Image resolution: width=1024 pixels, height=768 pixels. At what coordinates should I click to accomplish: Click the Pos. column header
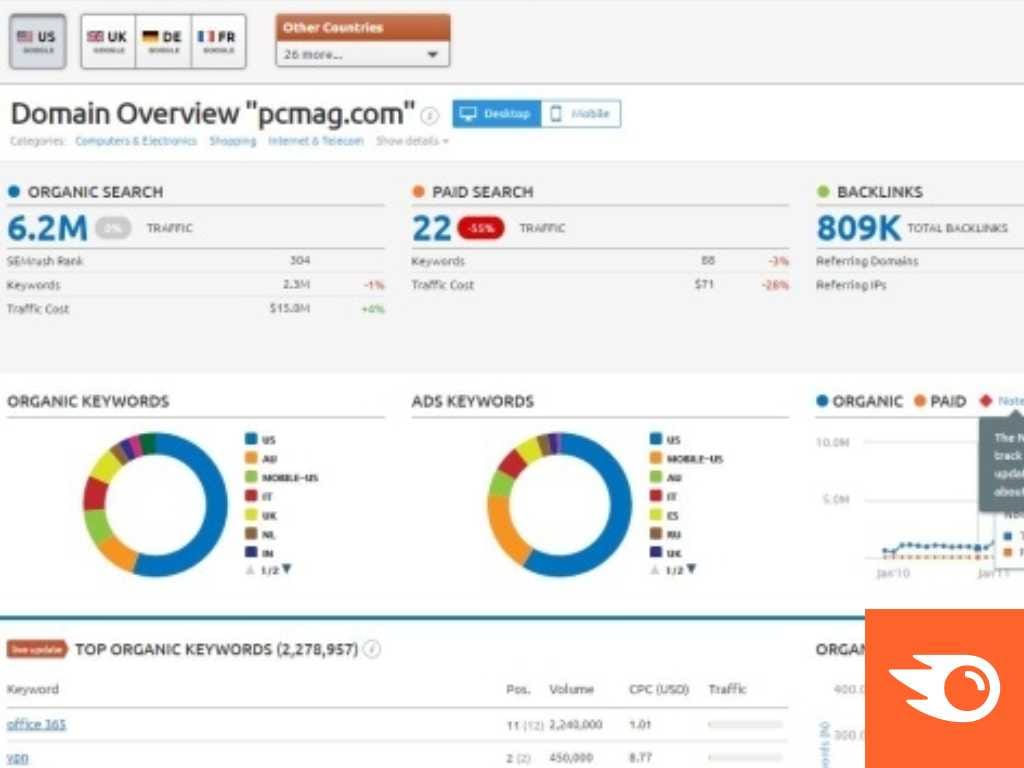[x=519, y=689]
